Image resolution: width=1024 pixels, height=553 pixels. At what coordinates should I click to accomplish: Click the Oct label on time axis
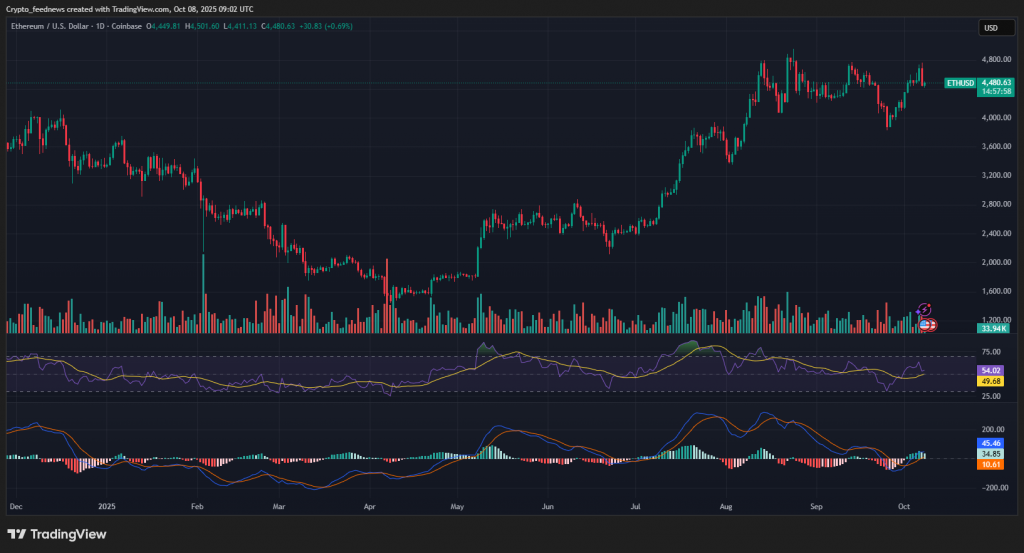(904, 507)
